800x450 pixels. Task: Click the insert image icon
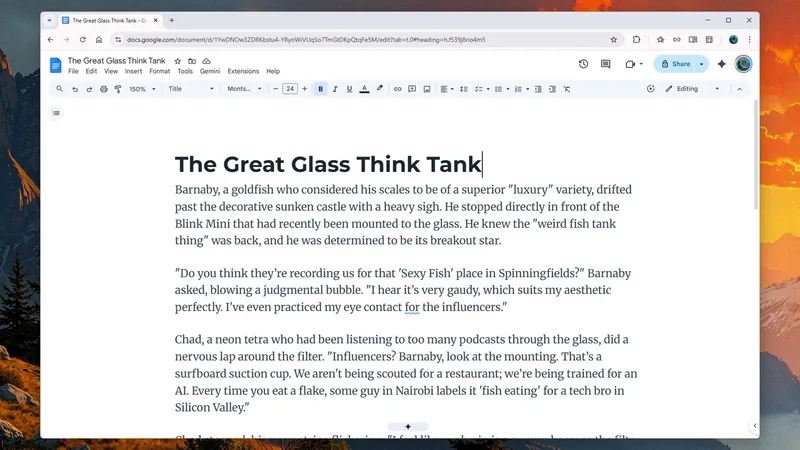(x=427, y=89)
